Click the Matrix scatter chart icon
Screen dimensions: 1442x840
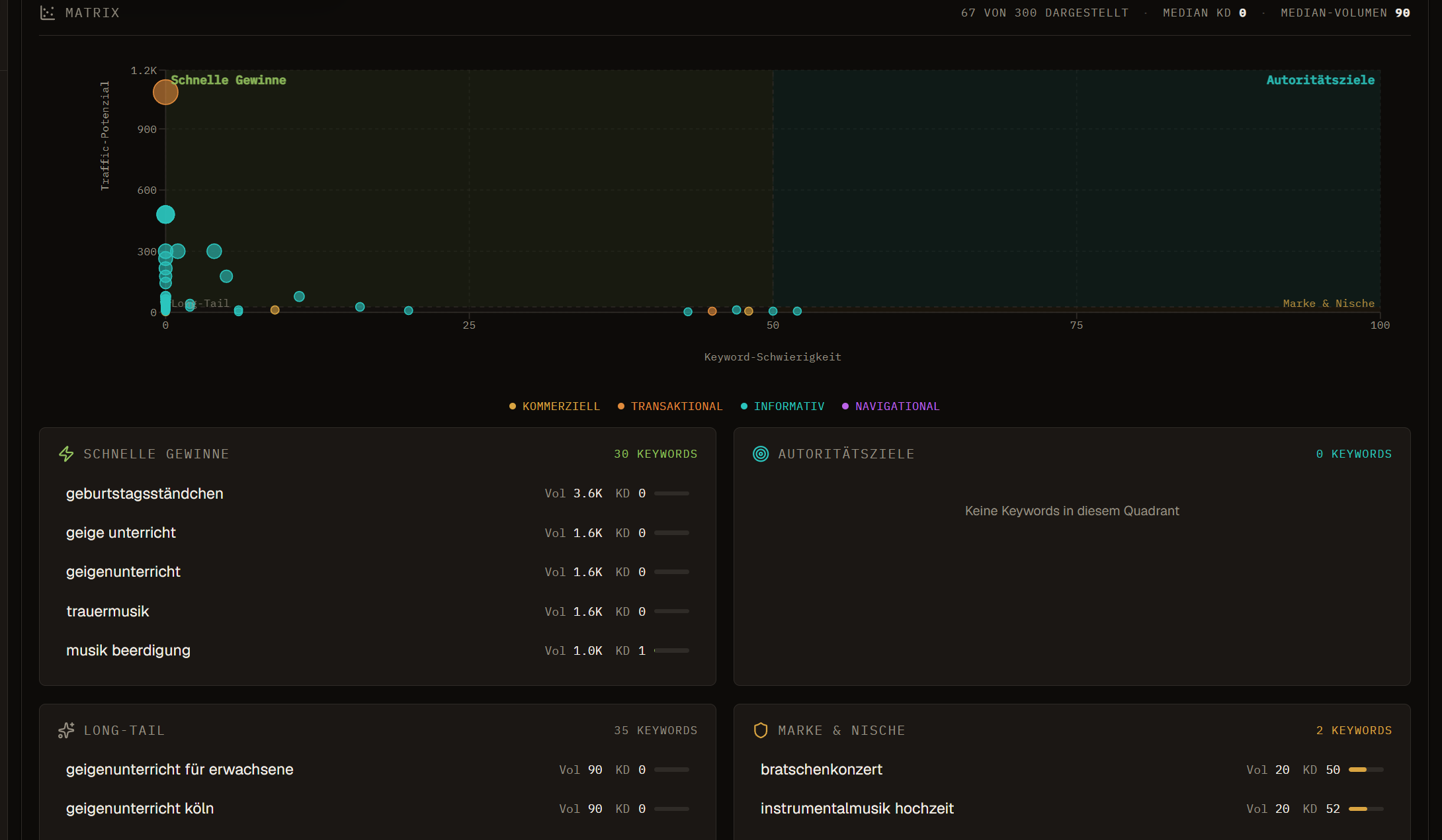coord(48,13)
